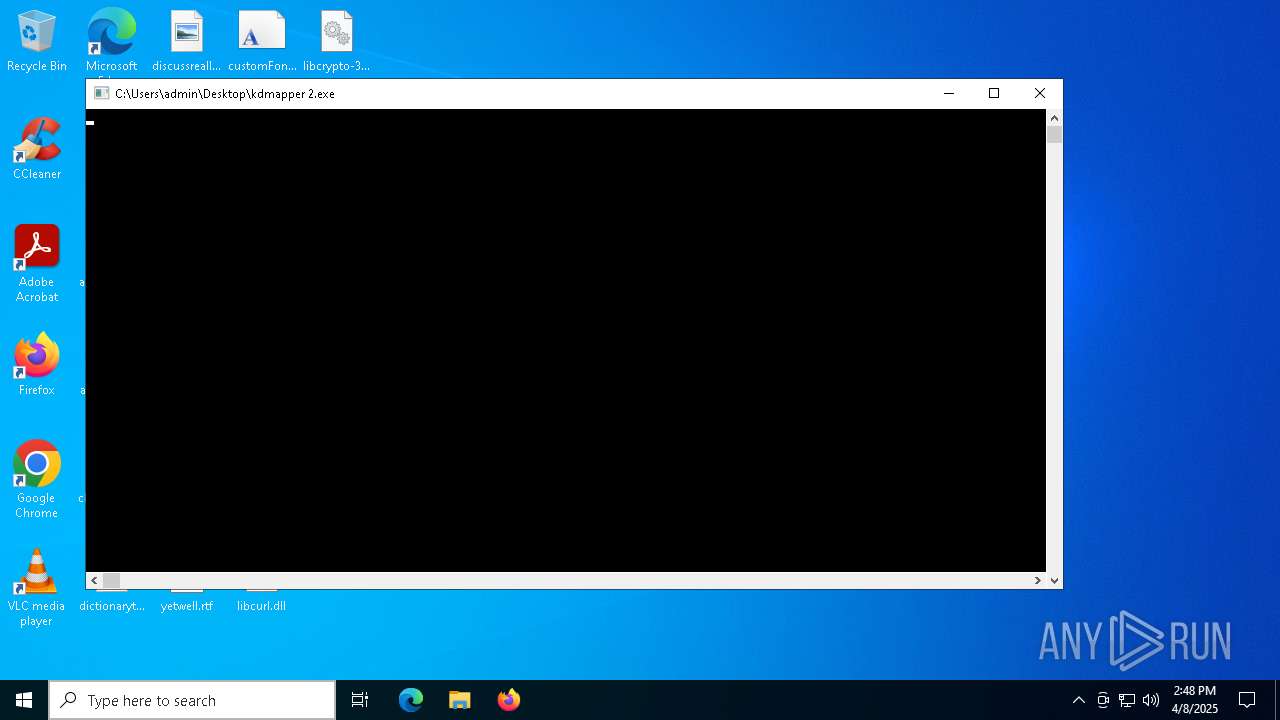This screenshot has width=1280, height=720.
Task: Maximize the kdmapper console window
Action: [x=994, y=93]
